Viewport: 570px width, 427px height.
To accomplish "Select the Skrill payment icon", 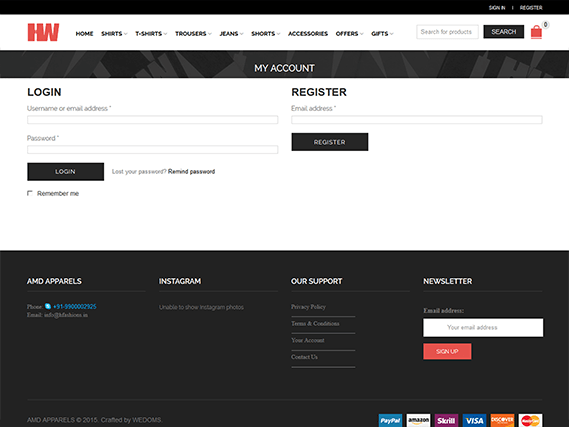I will (446, 420).
